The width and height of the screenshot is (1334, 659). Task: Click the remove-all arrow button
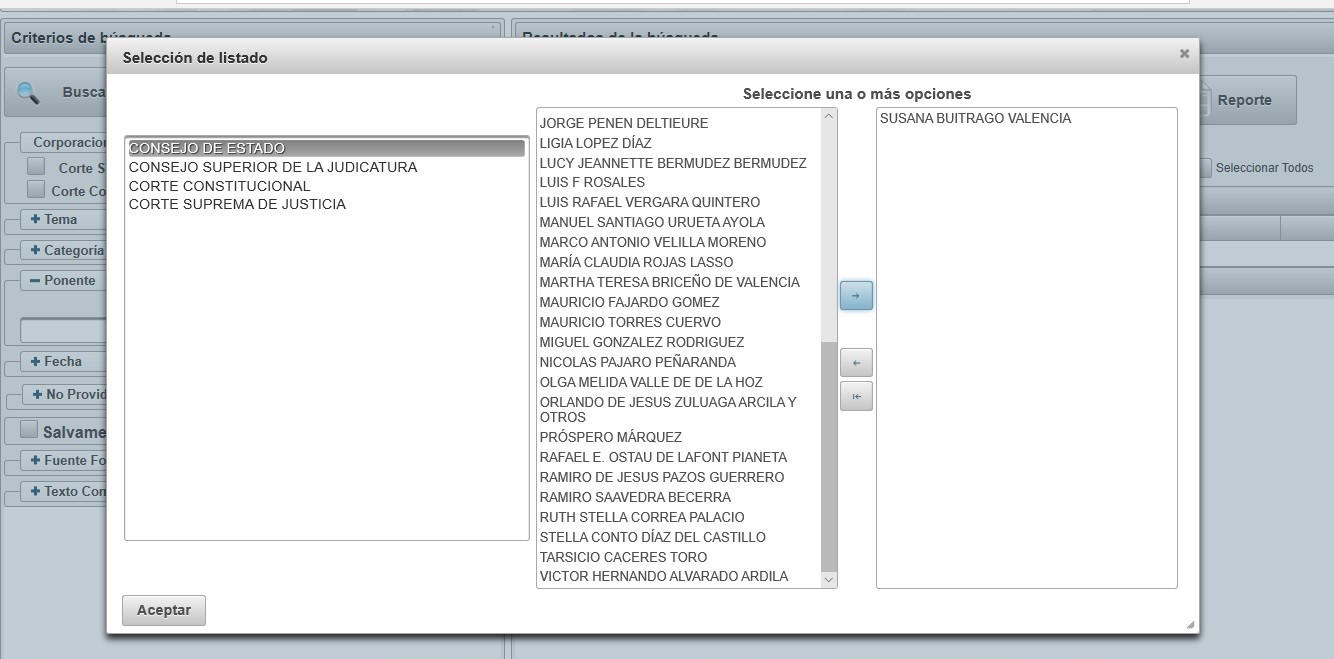856,396
